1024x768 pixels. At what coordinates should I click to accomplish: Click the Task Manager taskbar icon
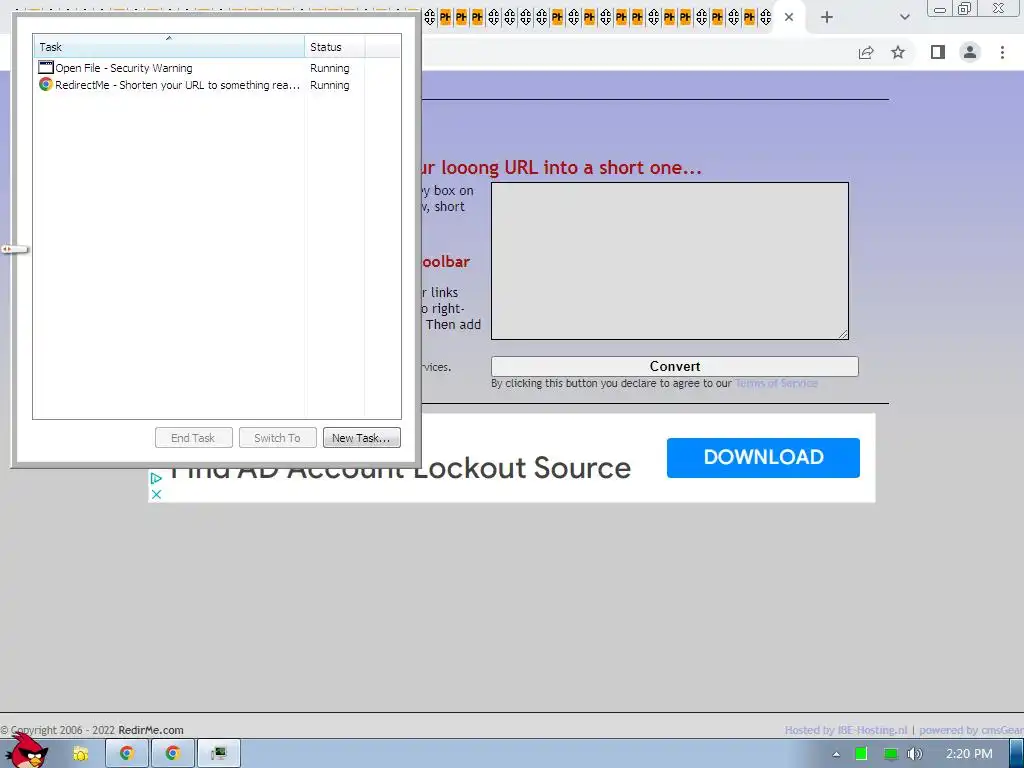[x=219, y=754]
